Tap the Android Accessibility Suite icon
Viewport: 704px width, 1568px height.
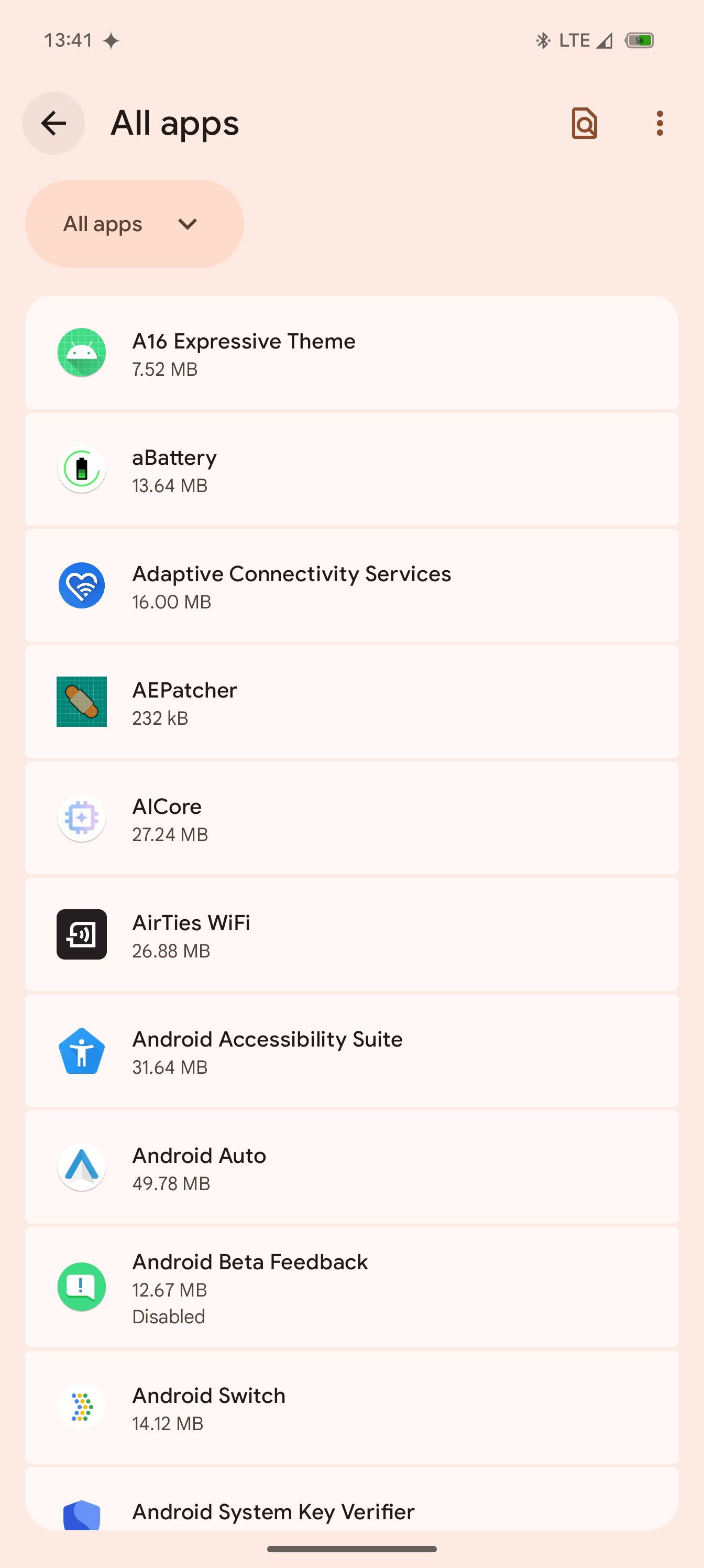pyautogui.click(x=82, y=1051)
